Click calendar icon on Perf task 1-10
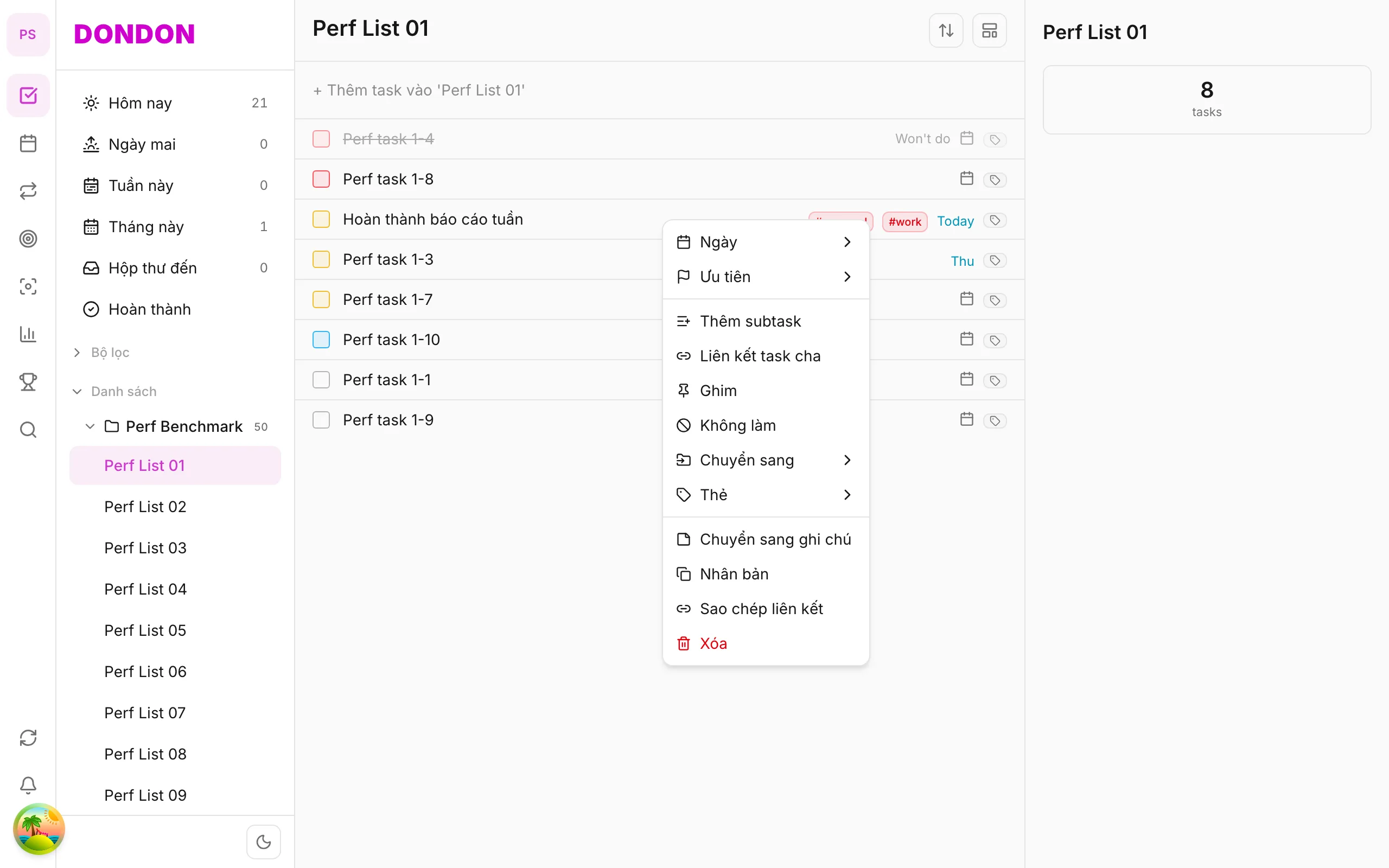Viewport: 1389px width, 868px height. click(966, 339)
